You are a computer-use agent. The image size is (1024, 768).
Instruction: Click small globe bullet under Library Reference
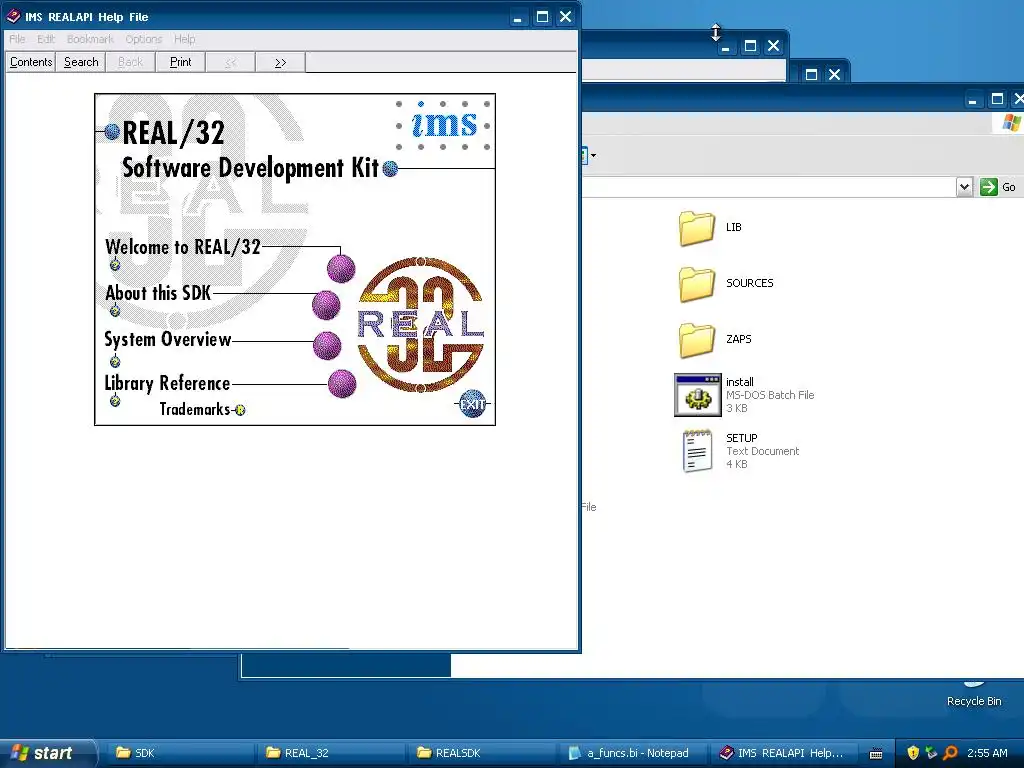pyautogui.click(x=115, y=400)
